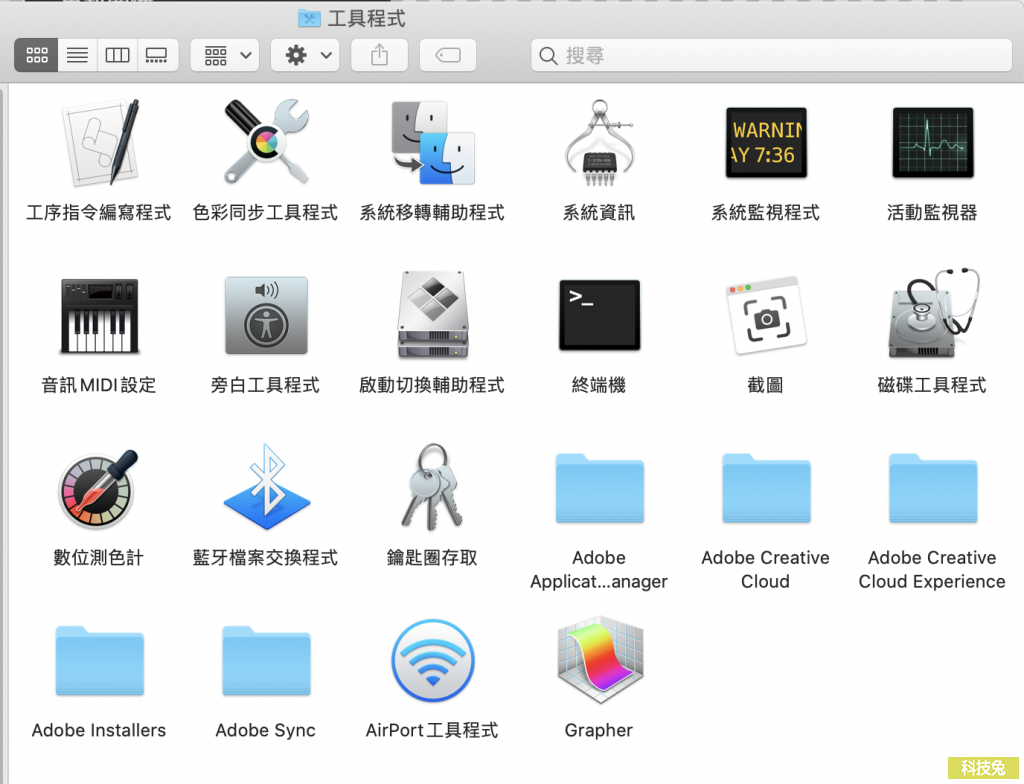Viewport: 1024px width, 784px height.
Task: Click the Share button in toolbar
Action: [x=378, y=55]
